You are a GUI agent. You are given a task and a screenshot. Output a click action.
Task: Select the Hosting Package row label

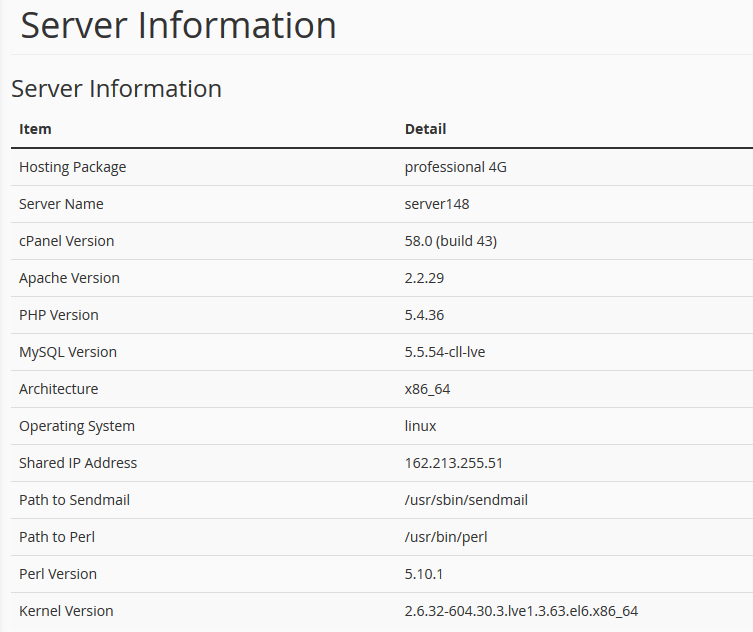(x=73, y=167)
